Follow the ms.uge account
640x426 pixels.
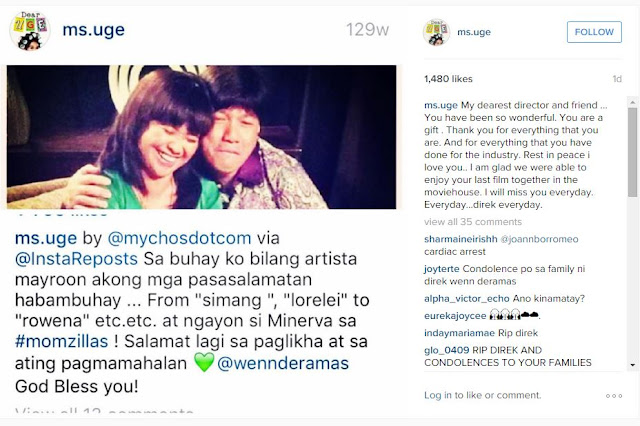point(594,32)
